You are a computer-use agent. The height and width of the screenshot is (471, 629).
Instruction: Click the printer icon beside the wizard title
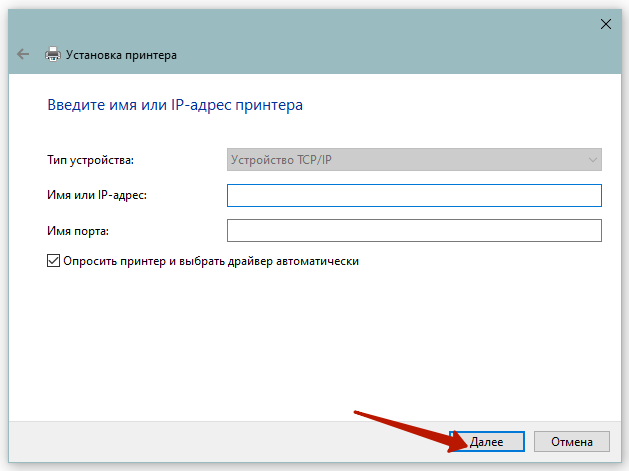[x=52, y=55]
